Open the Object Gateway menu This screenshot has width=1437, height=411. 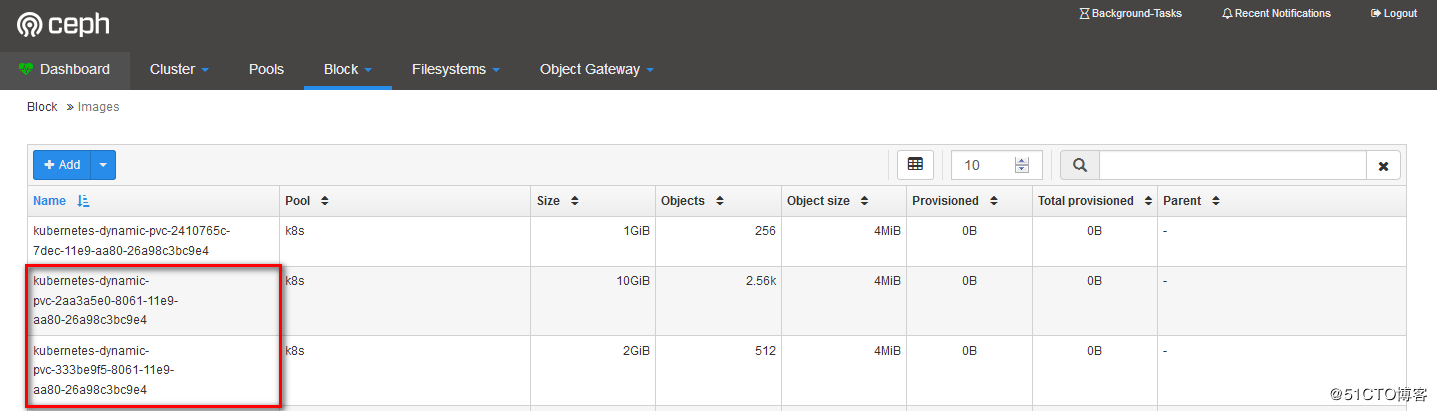[x=596, y=70]
